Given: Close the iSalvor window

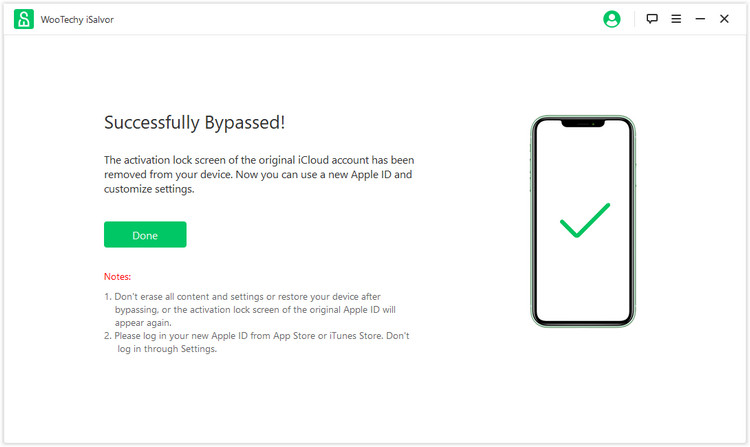Looking at the screenshot, I should pos(724,19).
